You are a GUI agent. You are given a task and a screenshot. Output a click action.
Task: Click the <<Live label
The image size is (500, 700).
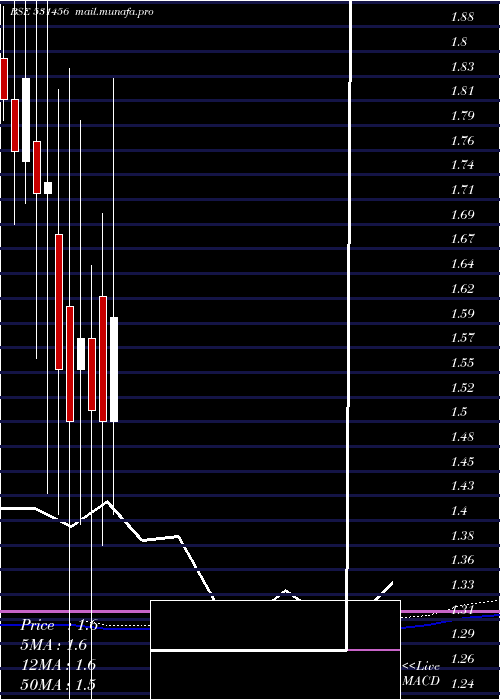point(421,667)
